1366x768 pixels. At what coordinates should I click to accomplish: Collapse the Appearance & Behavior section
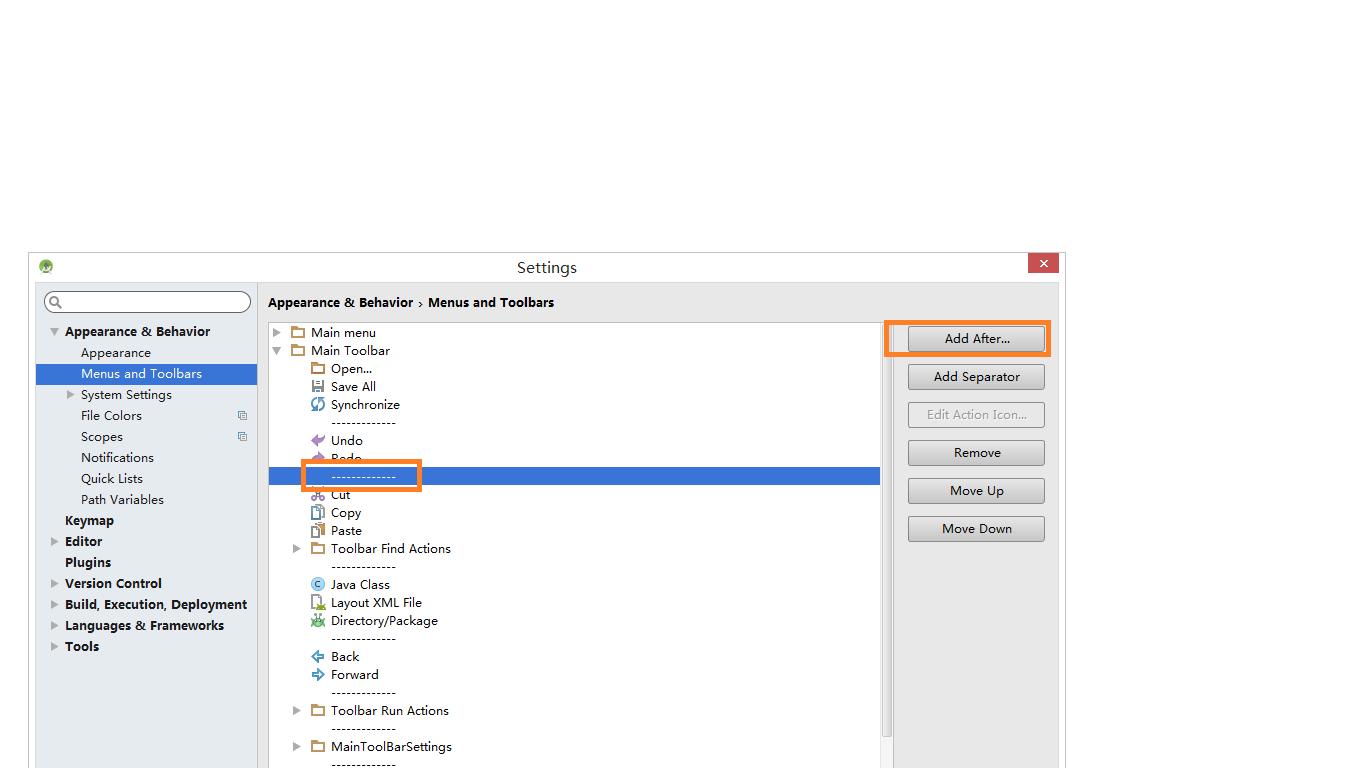pyautogui.click(x=55, y=332)
